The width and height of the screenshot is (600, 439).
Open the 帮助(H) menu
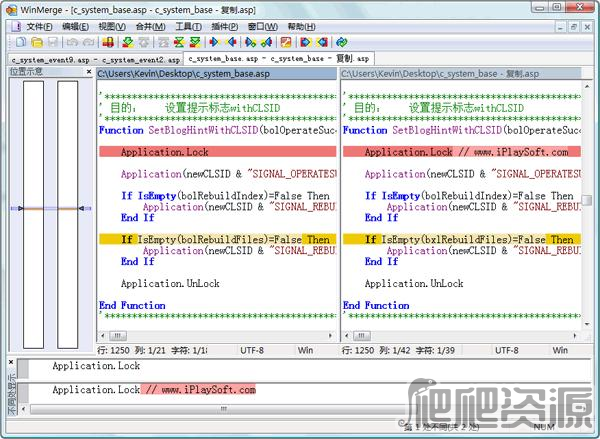tap(302, 26)
